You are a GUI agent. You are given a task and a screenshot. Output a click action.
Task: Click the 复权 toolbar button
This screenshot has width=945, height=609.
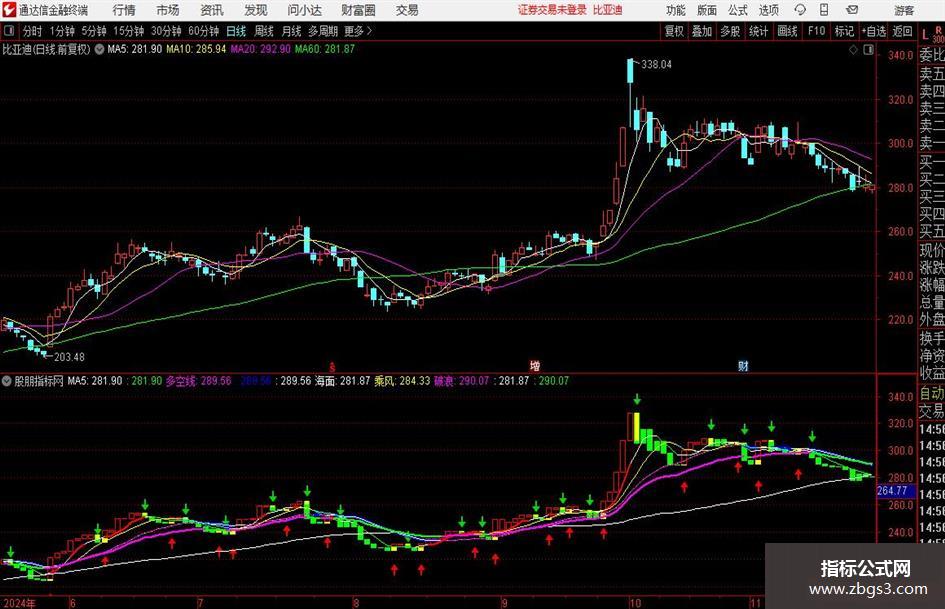coord(674,31)
